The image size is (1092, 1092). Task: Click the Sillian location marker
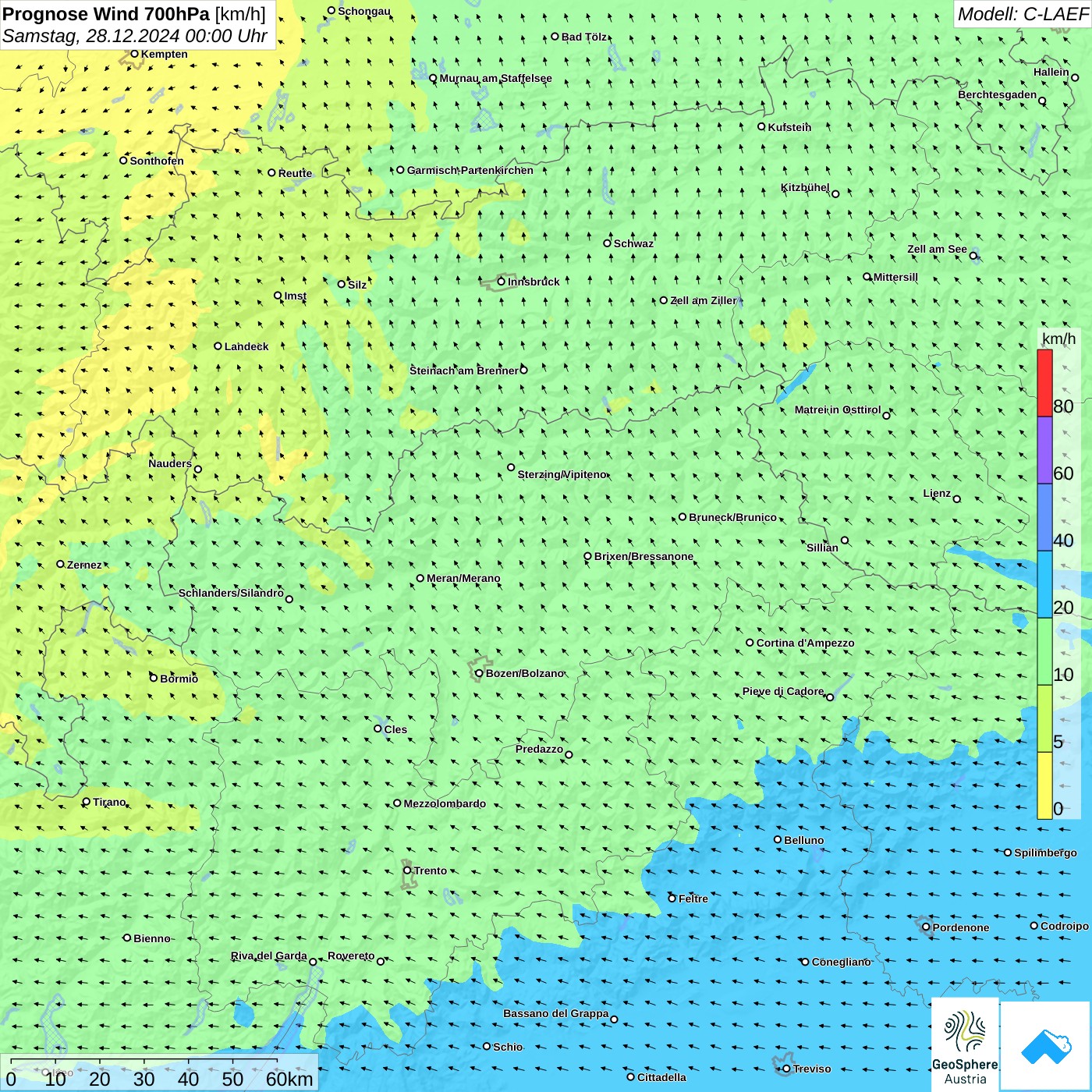(x=845, y=540)
